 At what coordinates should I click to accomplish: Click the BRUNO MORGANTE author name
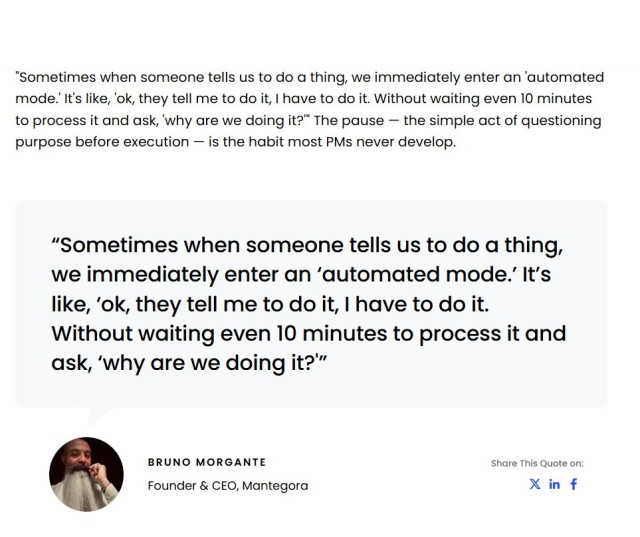pyautogui.click(x=207, y=462)
